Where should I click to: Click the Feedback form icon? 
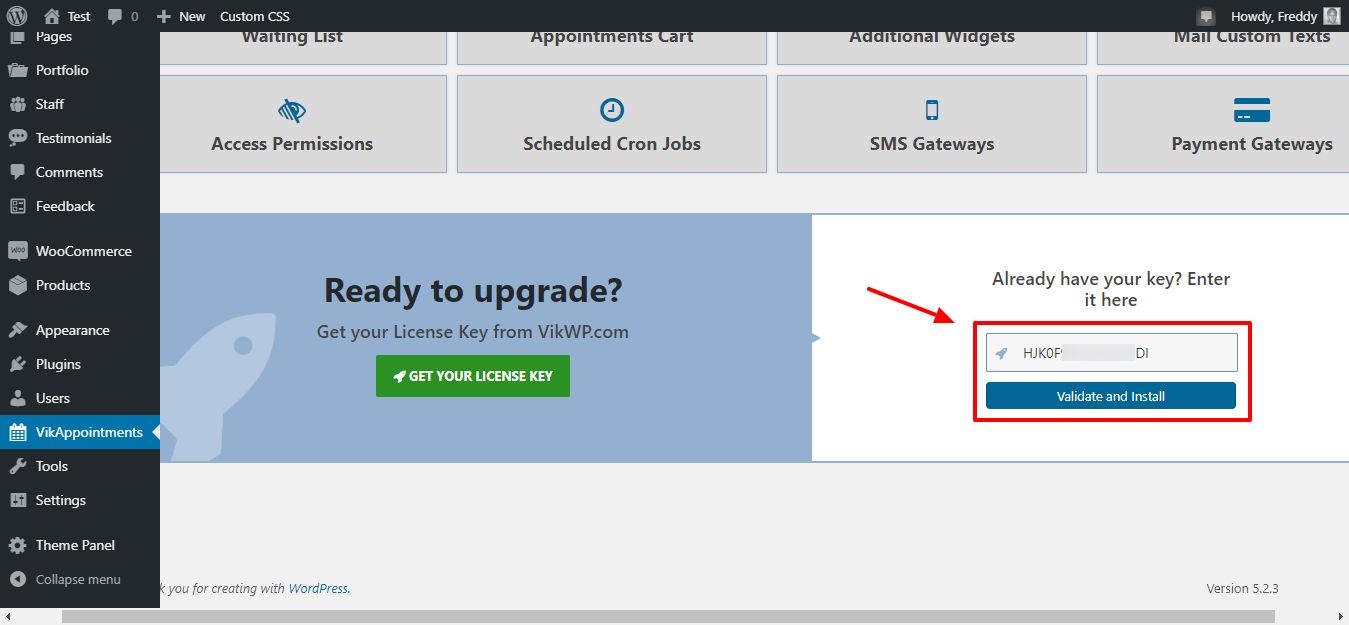coord(18,206)
